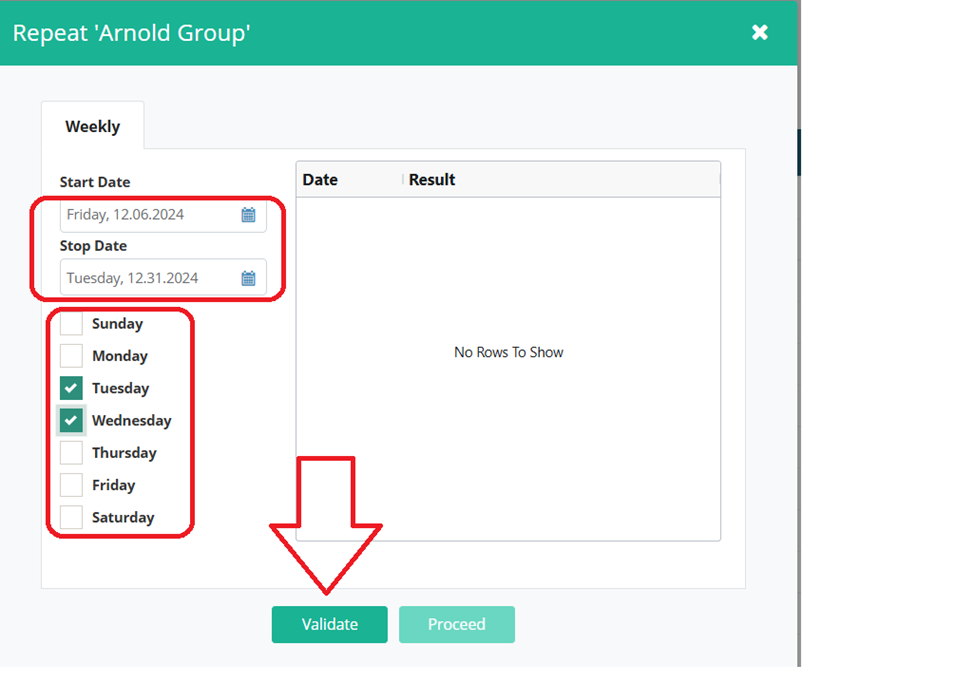Uncheck the Wednesday checkbox
This screenshot has width=975, height=684.
point(72,420)
